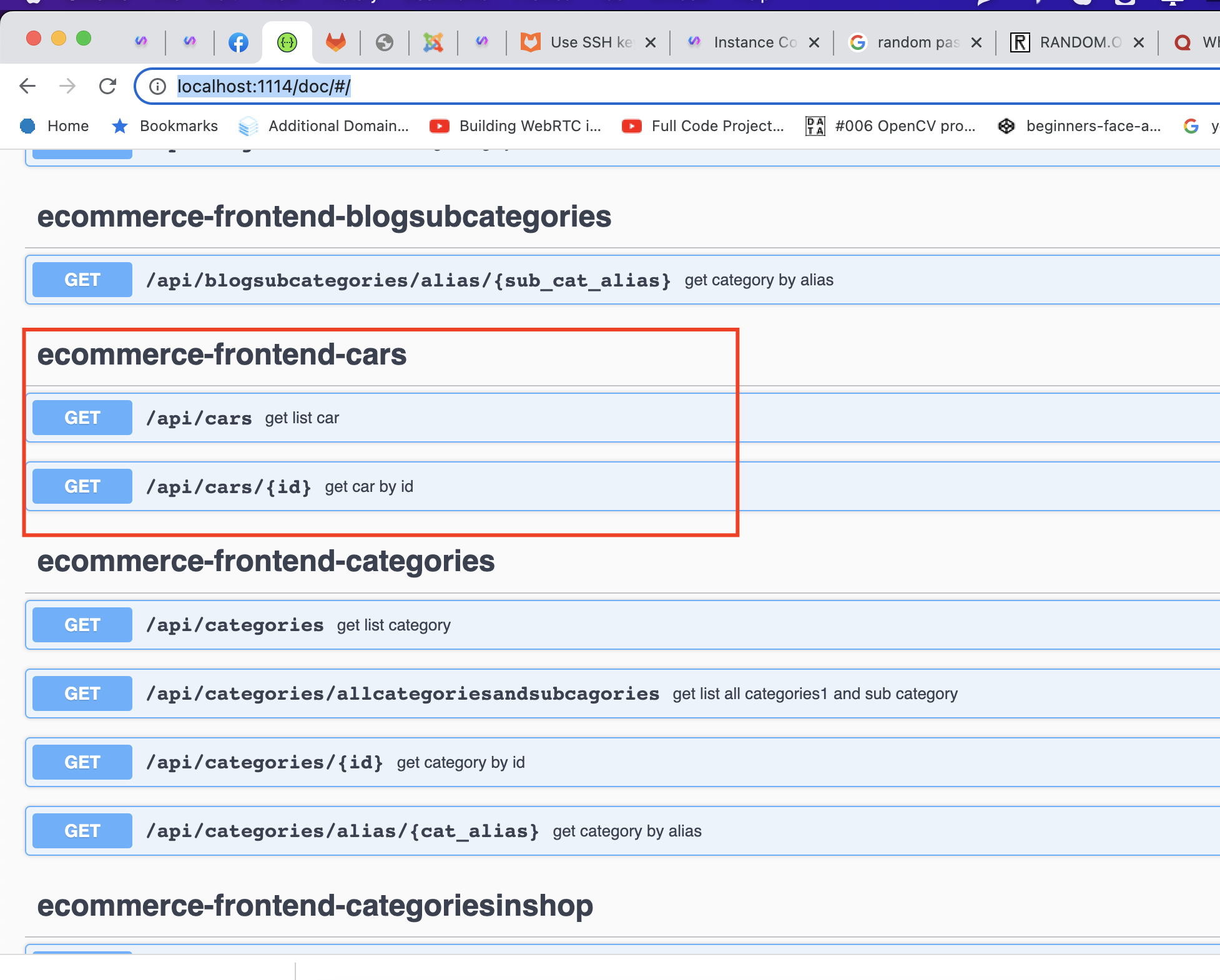Expand GET /api/categories/allcategoriesandsubcagories endpoint
The image size is (1220, 980).
622,693
